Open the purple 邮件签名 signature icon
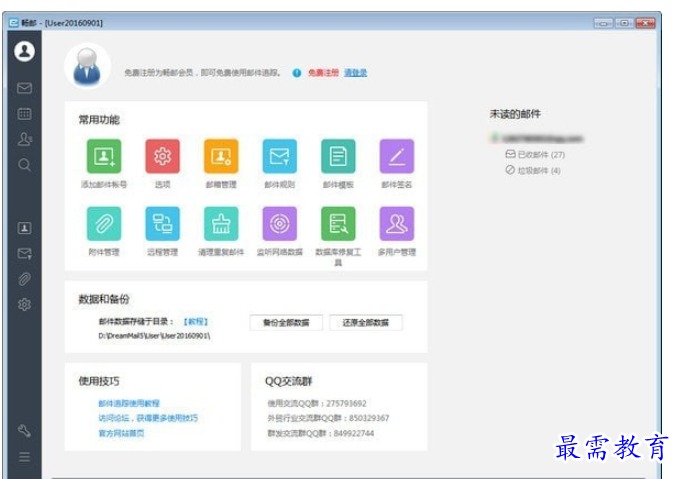The width and height of the screenshot is (677, 479). coord(397,156)
